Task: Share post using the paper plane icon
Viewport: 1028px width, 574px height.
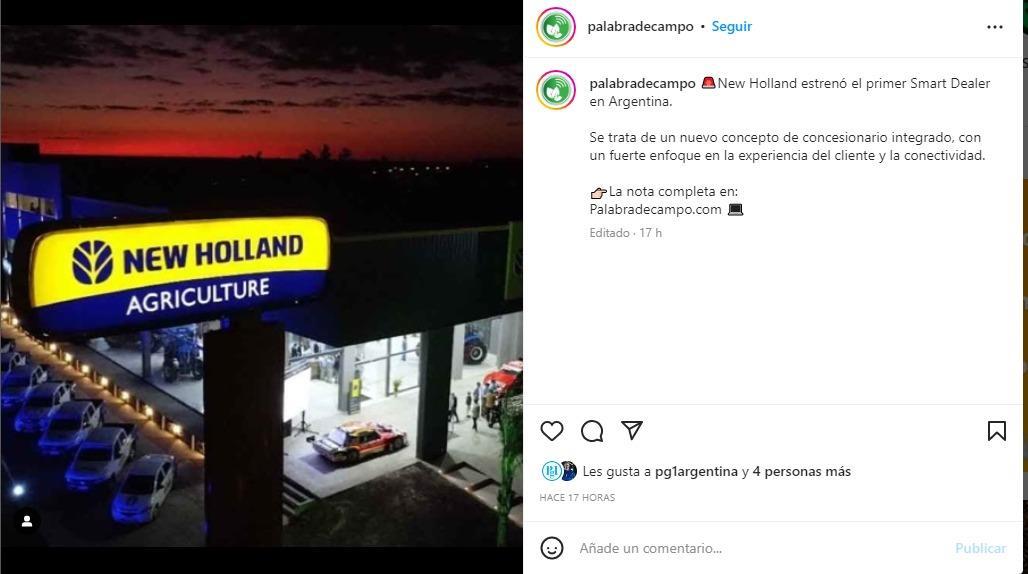Action: point(632,430)
